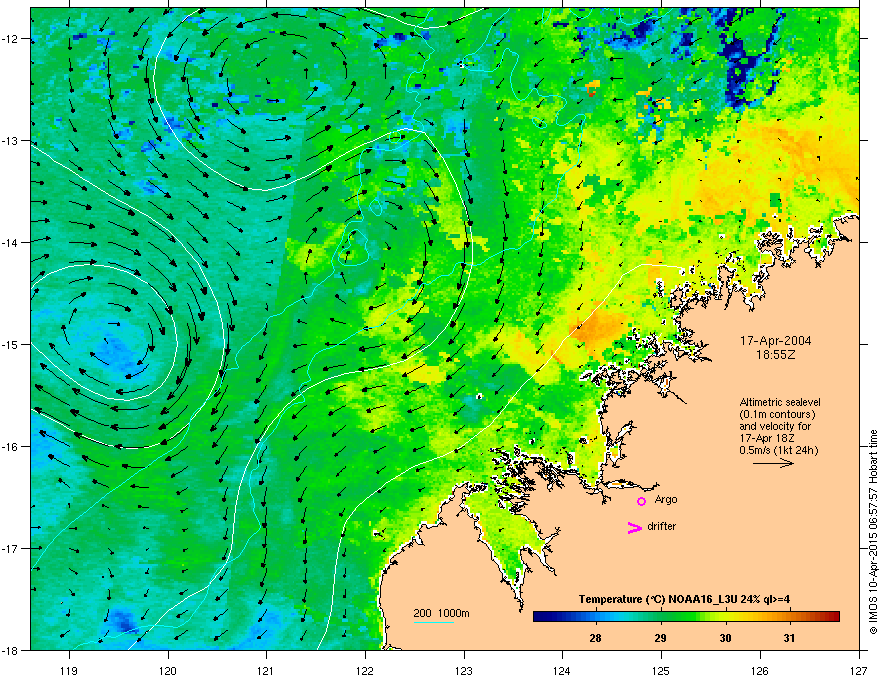The height and width of the screenshot is (680, 880).
Task: Click the magenta Argo circle legend marker
Action: pyautogui.click(x=641, y=501)
